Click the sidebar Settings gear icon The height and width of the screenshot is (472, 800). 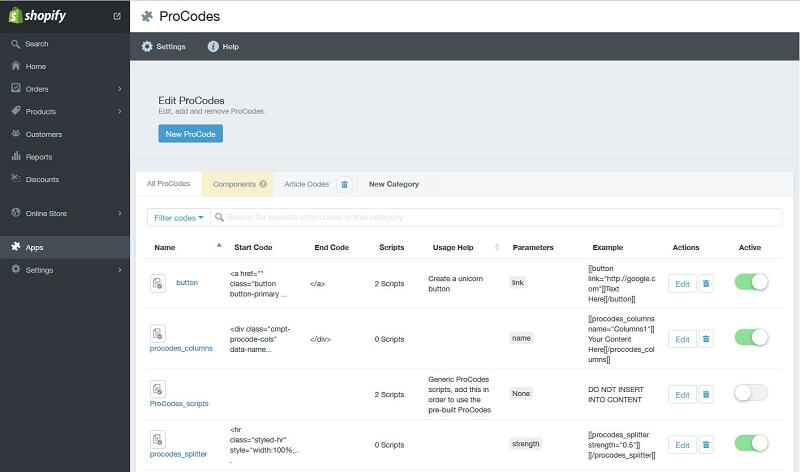pyautogui.click(x=16, y=269)
